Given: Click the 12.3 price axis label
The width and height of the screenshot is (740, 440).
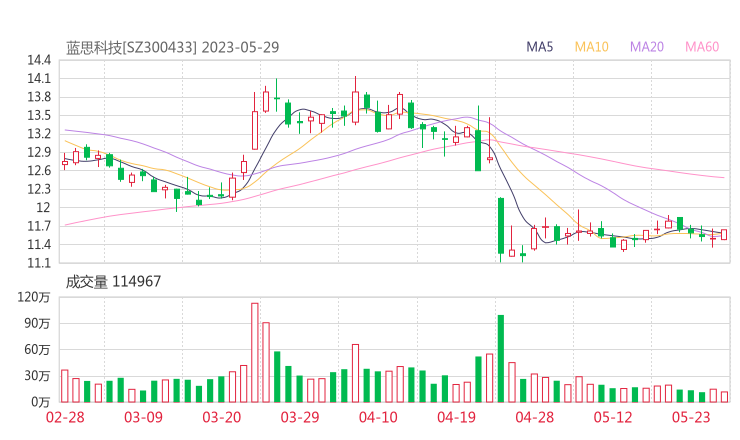Looking at the screenshot, I should tap(39, 189).
